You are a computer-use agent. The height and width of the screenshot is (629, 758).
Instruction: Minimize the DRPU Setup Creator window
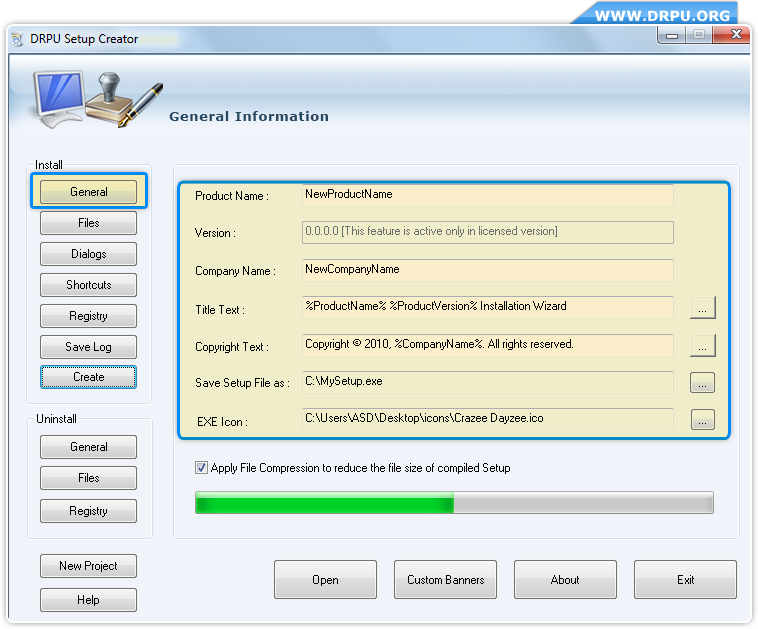(x=671, y=35)
